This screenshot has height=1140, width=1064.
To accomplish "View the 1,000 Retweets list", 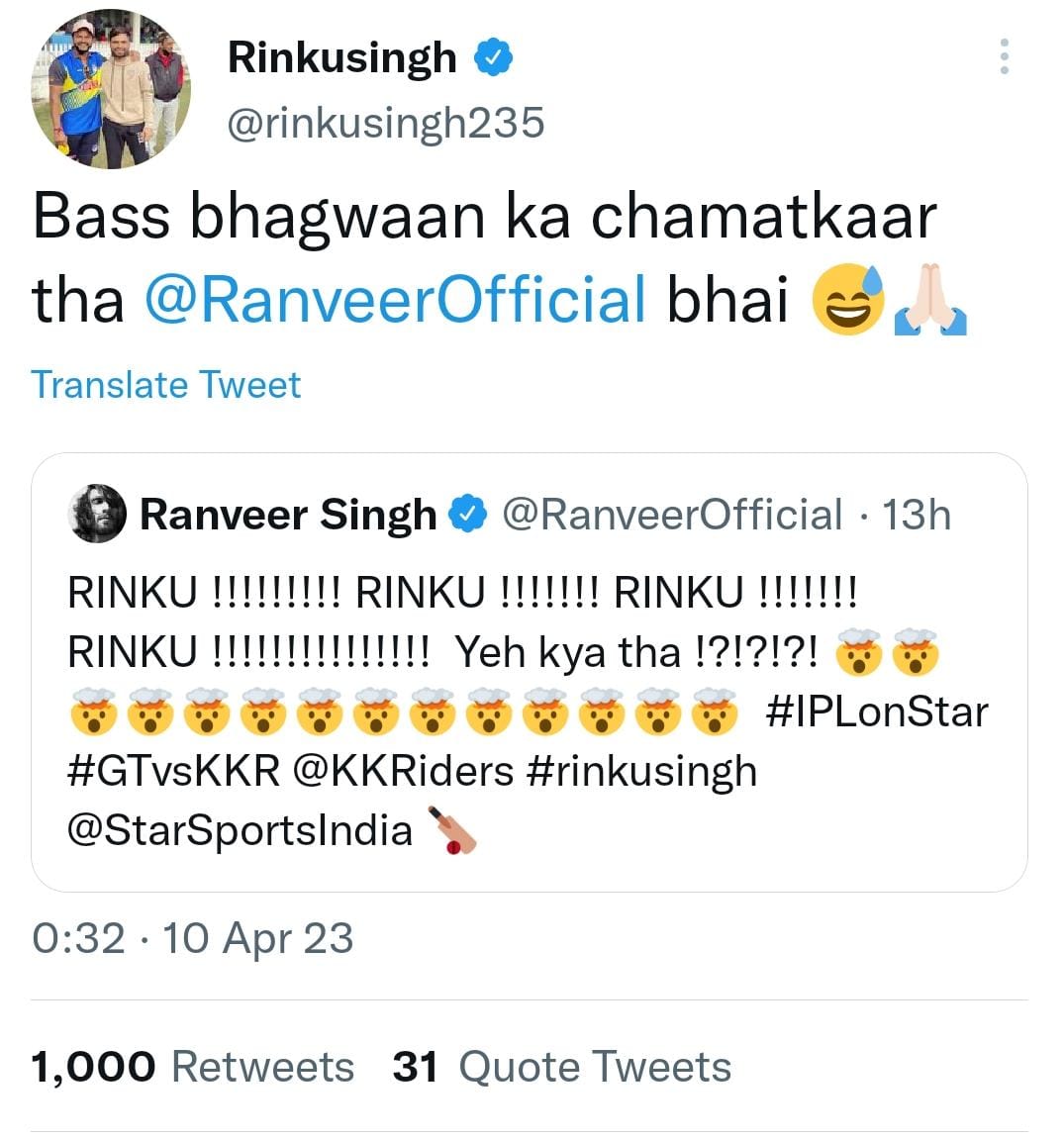I will (x=193, y=1067).
